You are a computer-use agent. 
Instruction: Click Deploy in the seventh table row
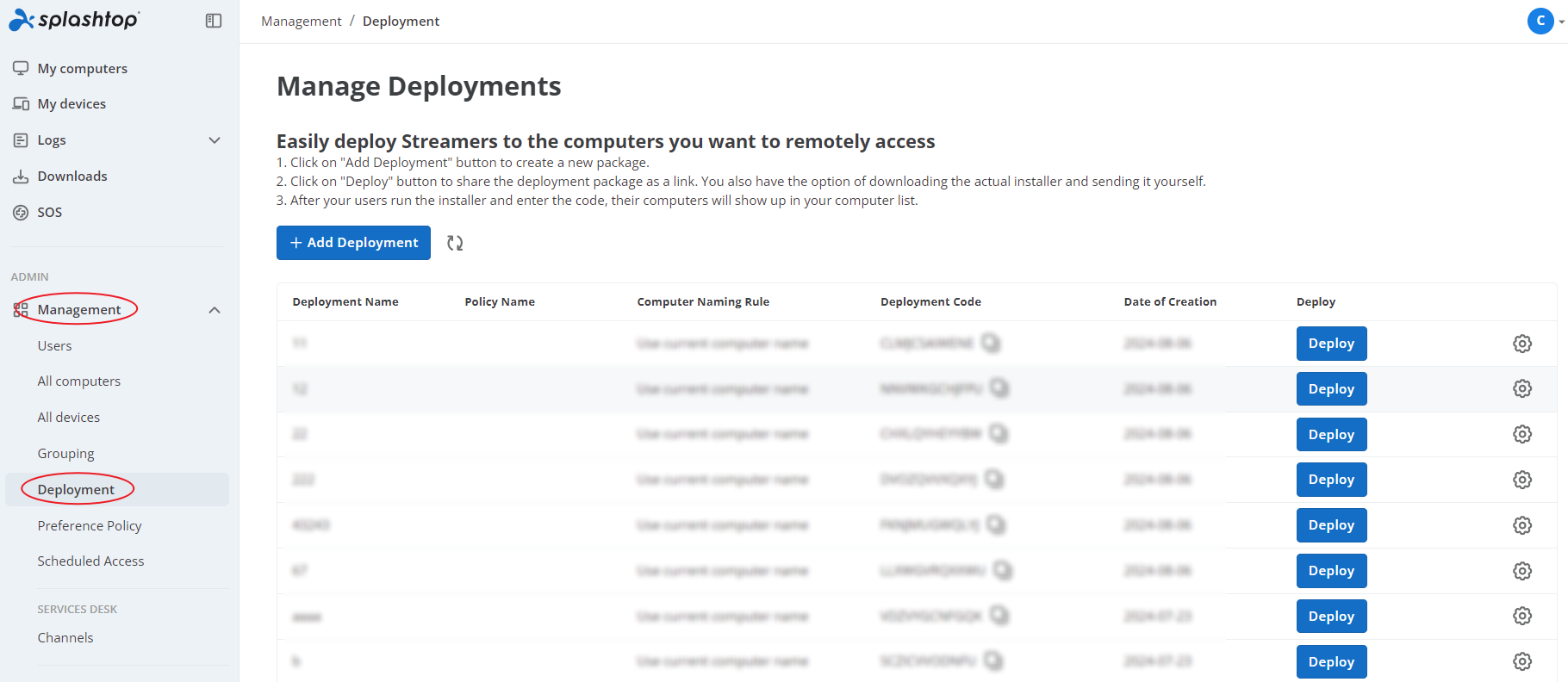click(x=1331, y=616)
